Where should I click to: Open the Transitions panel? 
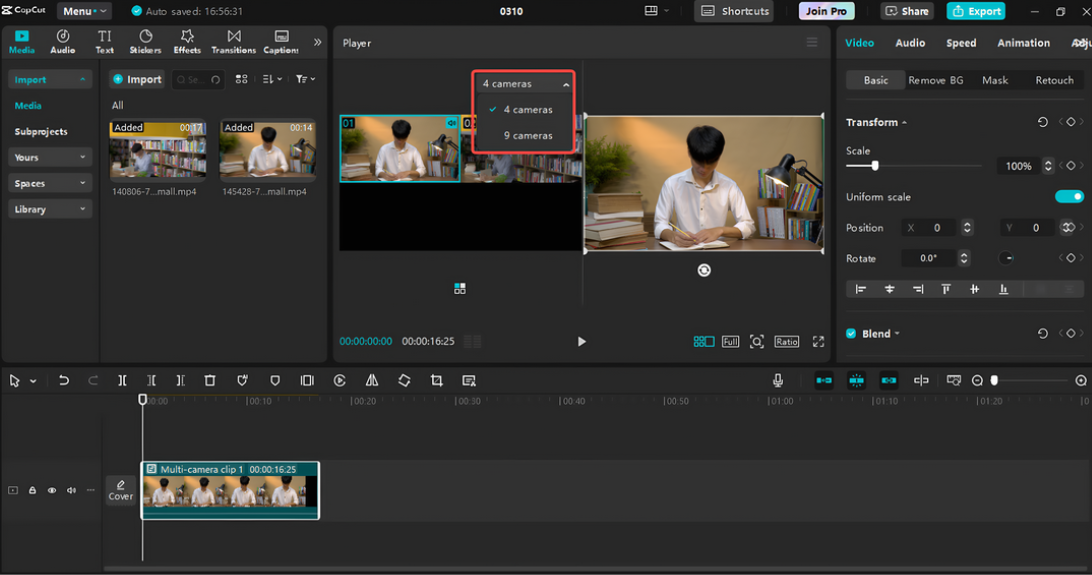click(x=233, y=41)
